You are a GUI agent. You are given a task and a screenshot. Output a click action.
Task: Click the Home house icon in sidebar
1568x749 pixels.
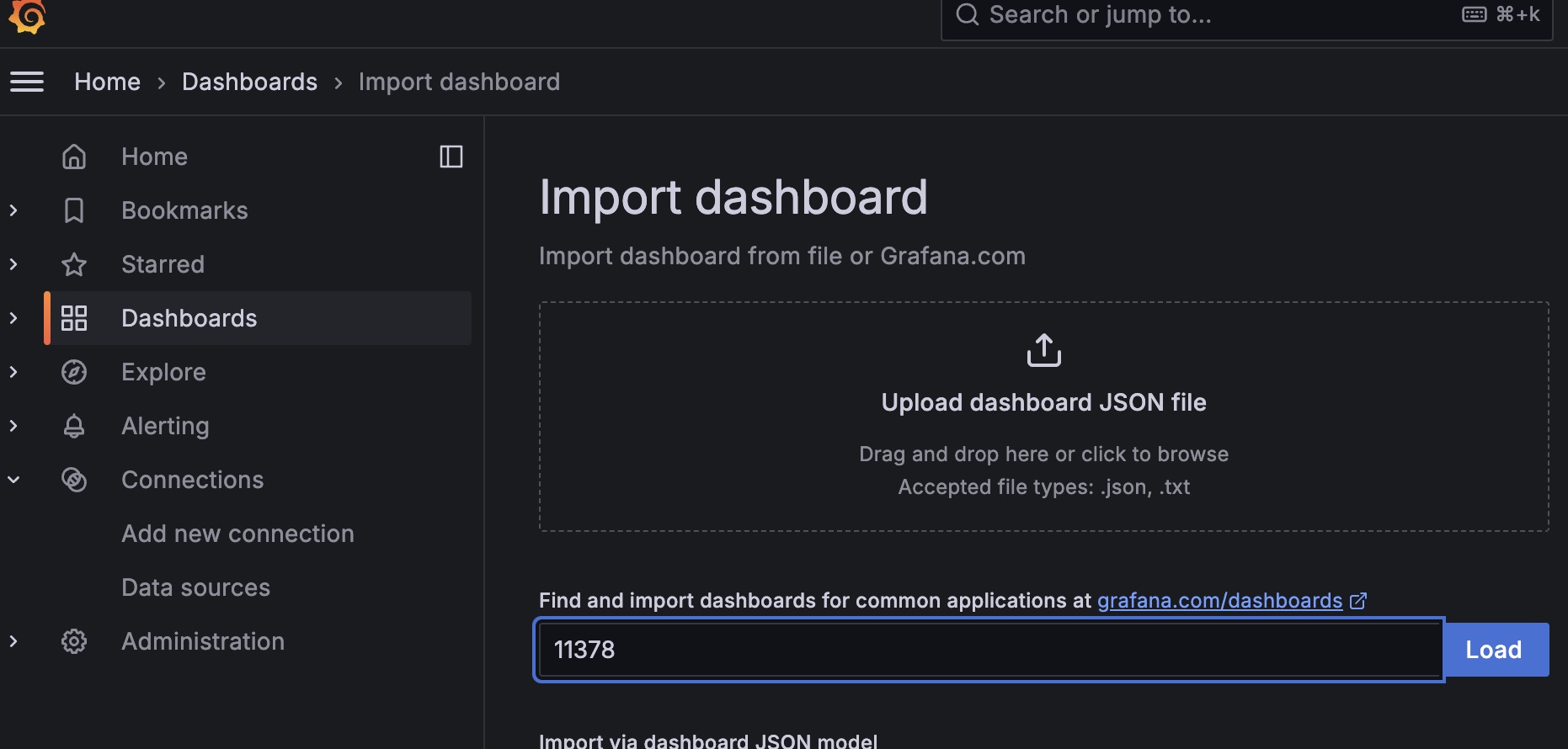tap(74, 157)
